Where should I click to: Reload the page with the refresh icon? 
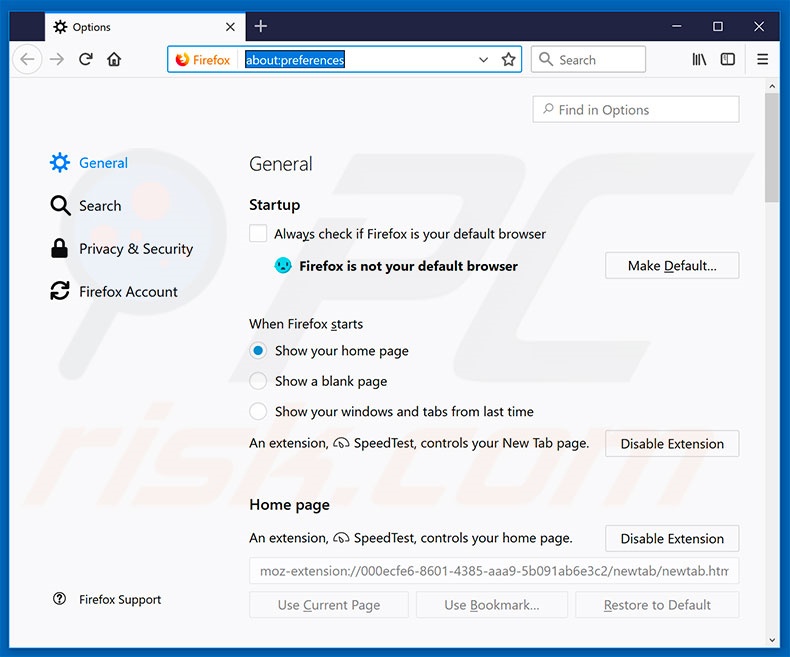(x=86, y=60)
